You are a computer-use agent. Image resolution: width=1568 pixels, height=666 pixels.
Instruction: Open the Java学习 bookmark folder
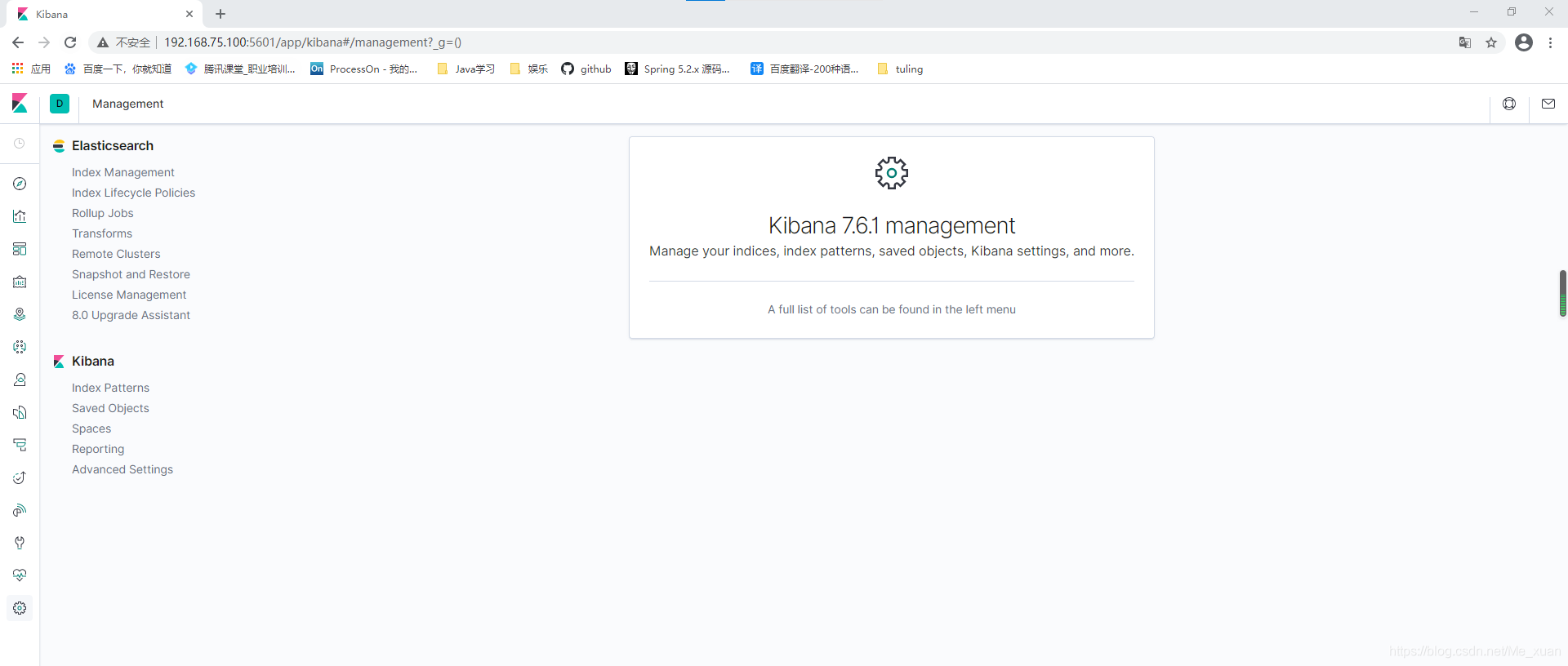[x=466, y=69]
